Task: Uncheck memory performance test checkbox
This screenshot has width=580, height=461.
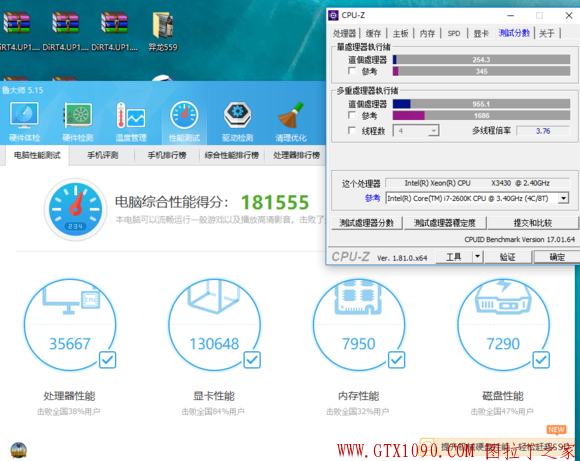Action: [397, 360]
